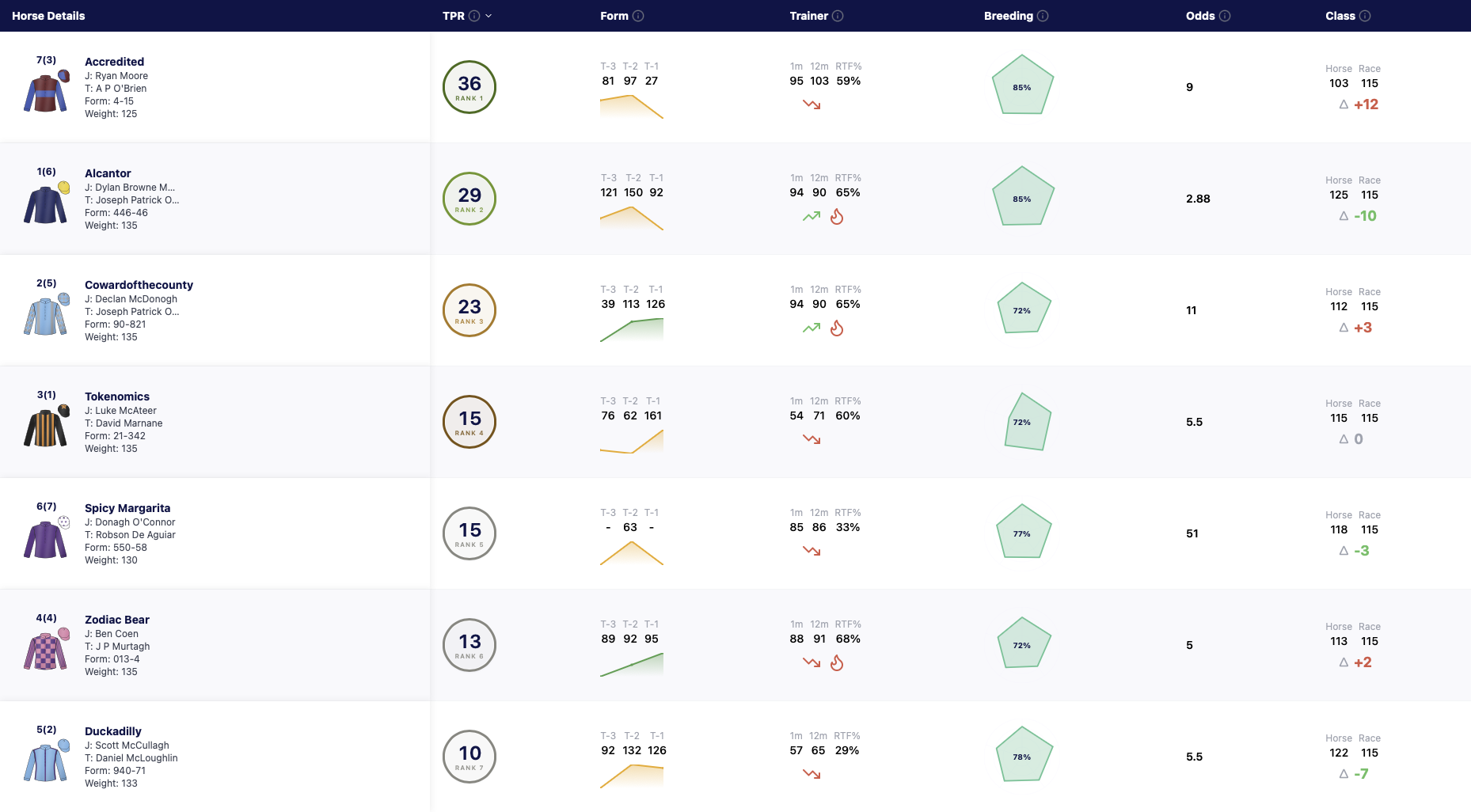The width and height of the screenshot is (1471, 812).
Task: Select the Breeding column header label
Action: [1009, 16]
